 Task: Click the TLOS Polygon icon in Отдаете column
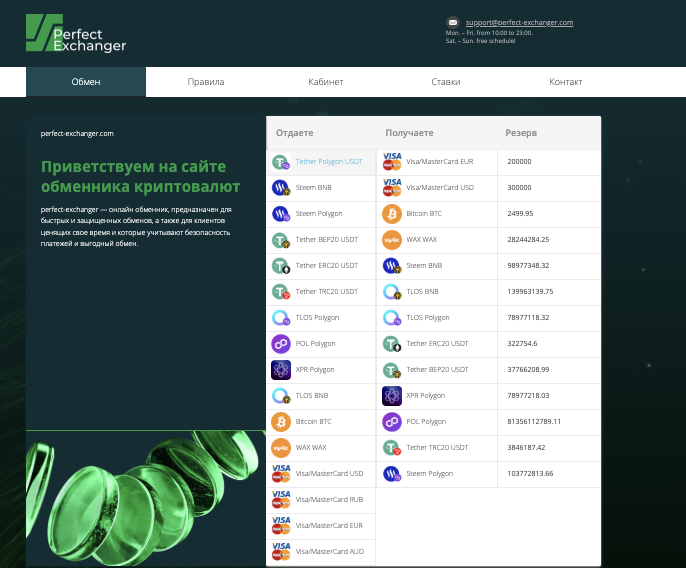pos(281,318)
